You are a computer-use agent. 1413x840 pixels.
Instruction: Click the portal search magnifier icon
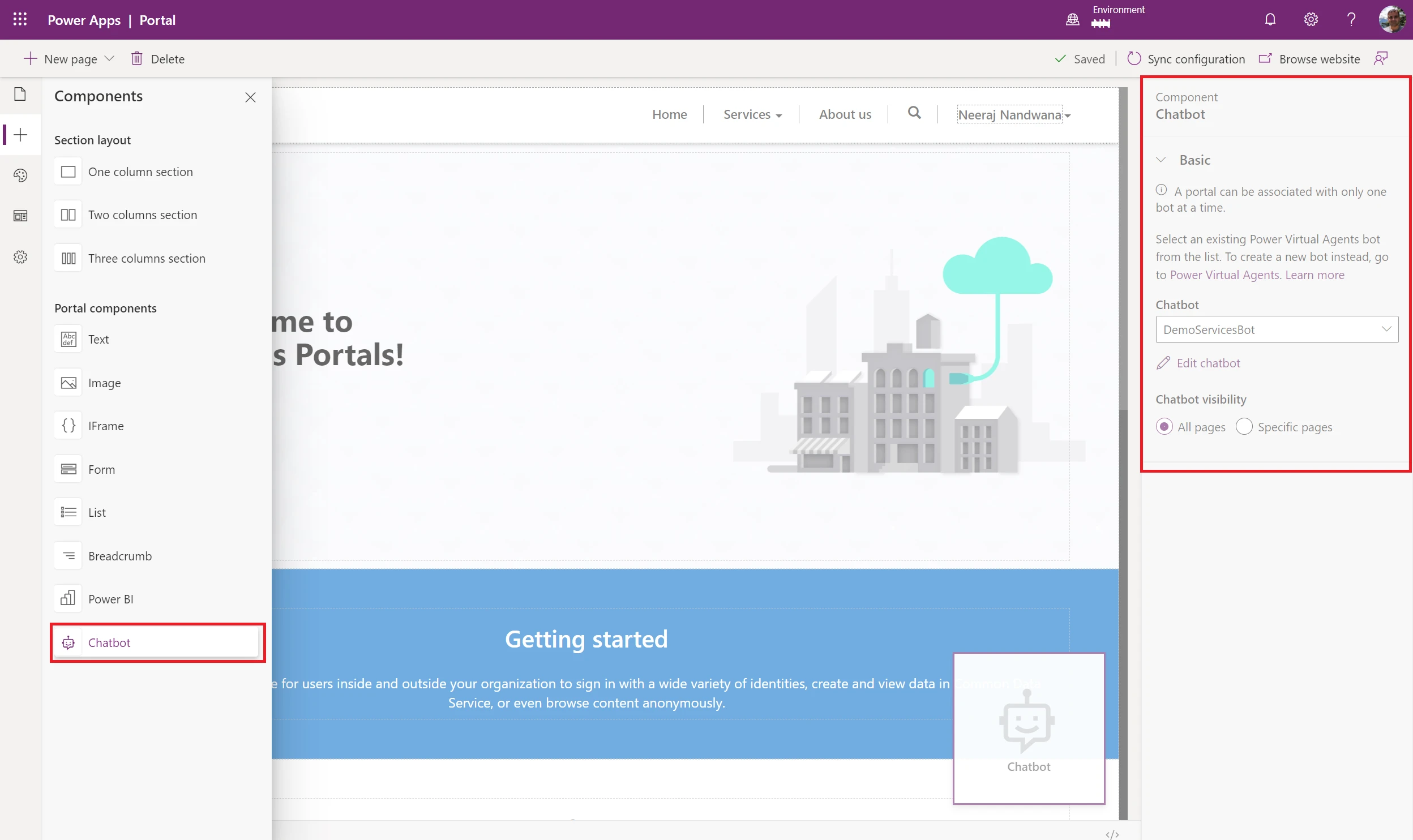pyautogui.click(x=914, y=113)
